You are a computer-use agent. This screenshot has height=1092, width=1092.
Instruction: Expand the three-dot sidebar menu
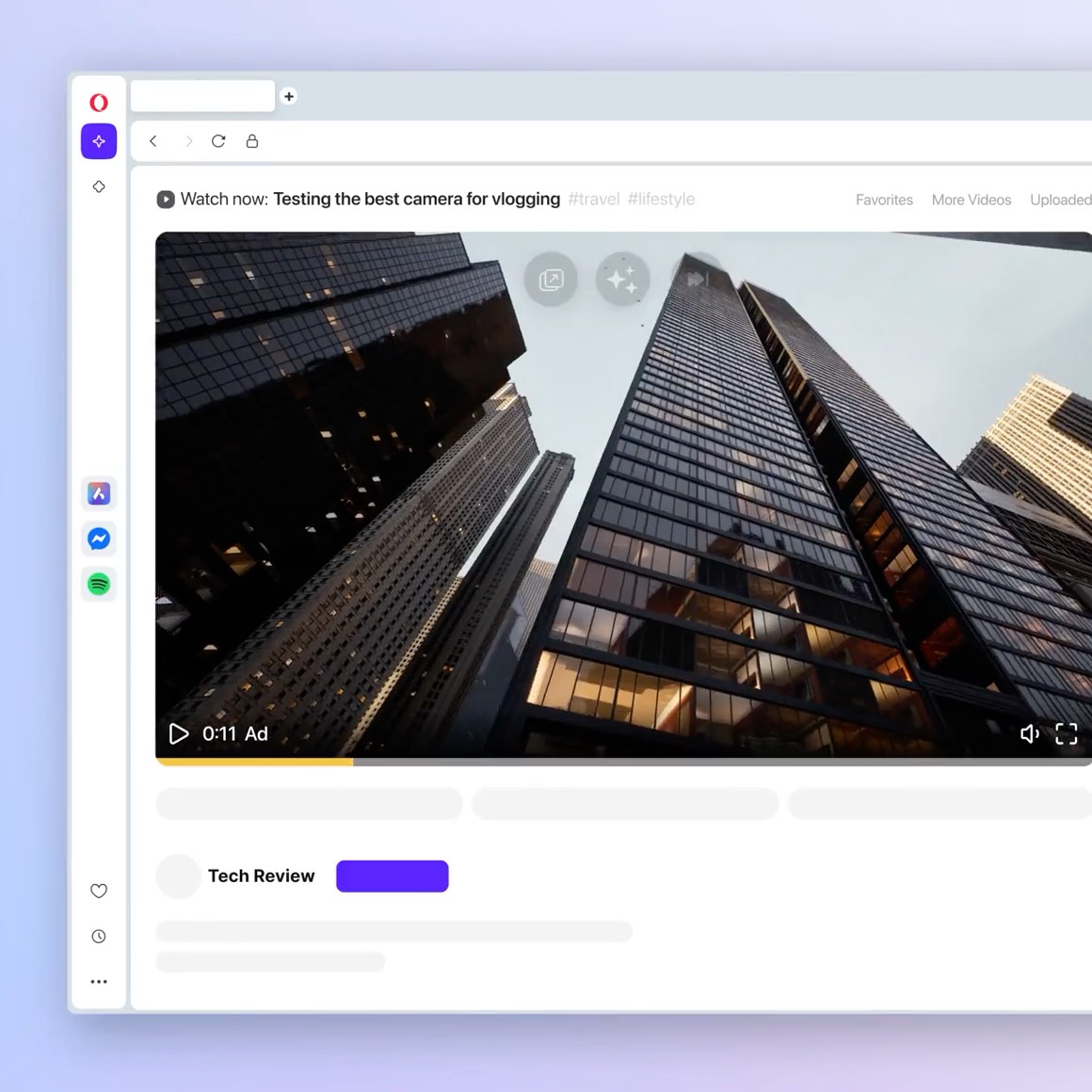pos(99,981)
